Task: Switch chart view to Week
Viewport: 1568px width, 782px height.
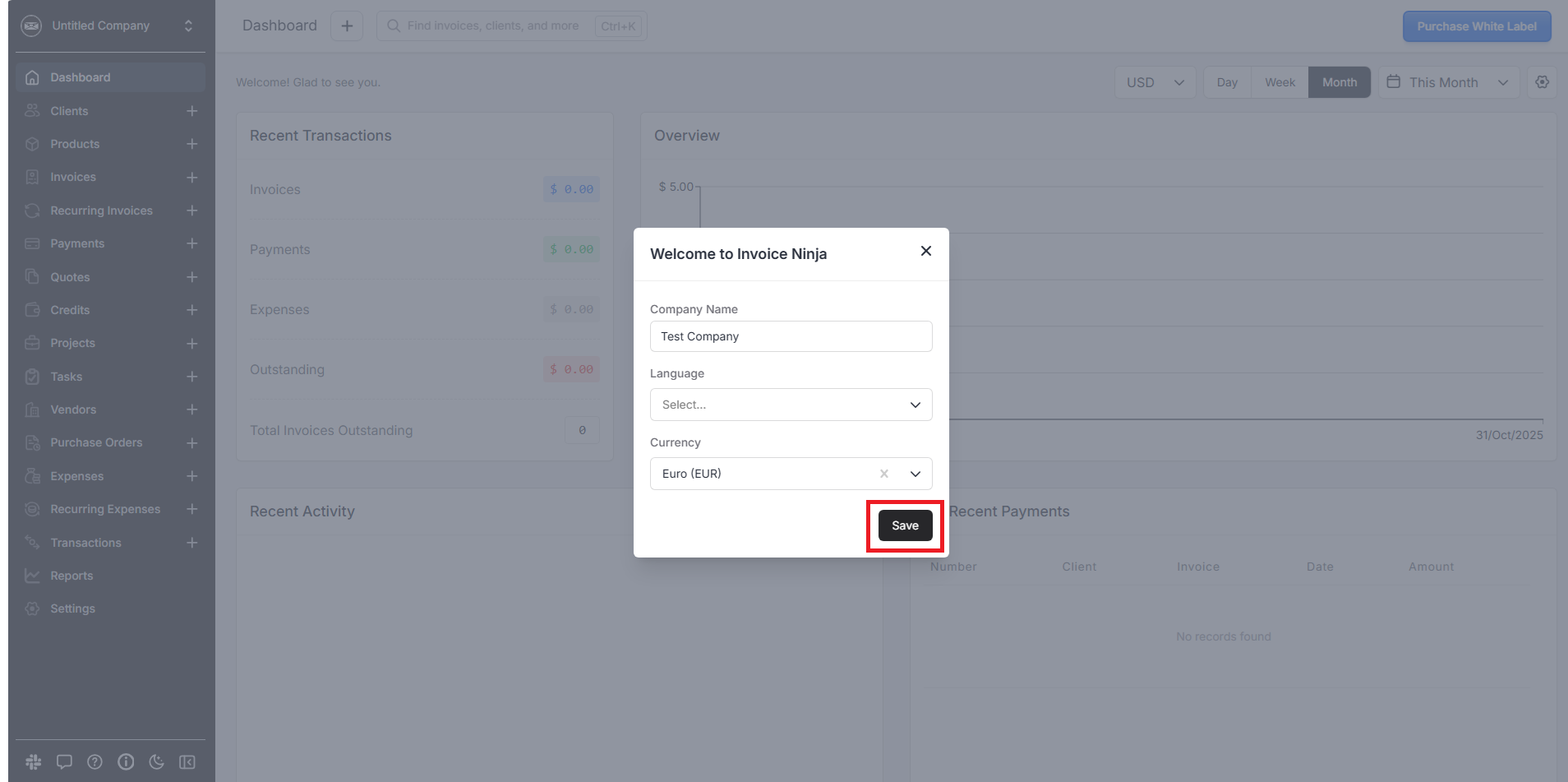Action: click(x=1279, y=82)
